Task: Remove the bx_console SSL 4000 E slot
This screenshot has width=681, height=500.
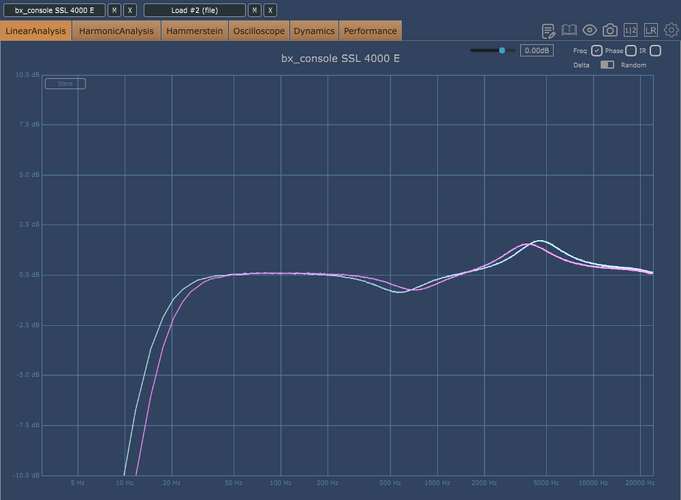Action: (130, 10)
